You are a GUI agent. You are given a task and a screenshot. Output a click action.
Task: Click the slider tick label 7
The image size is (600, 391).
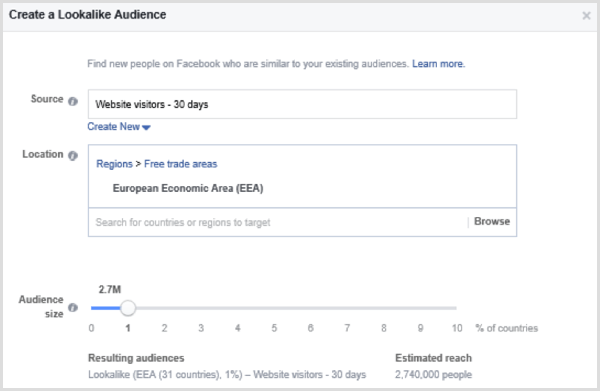coord(347,328)
